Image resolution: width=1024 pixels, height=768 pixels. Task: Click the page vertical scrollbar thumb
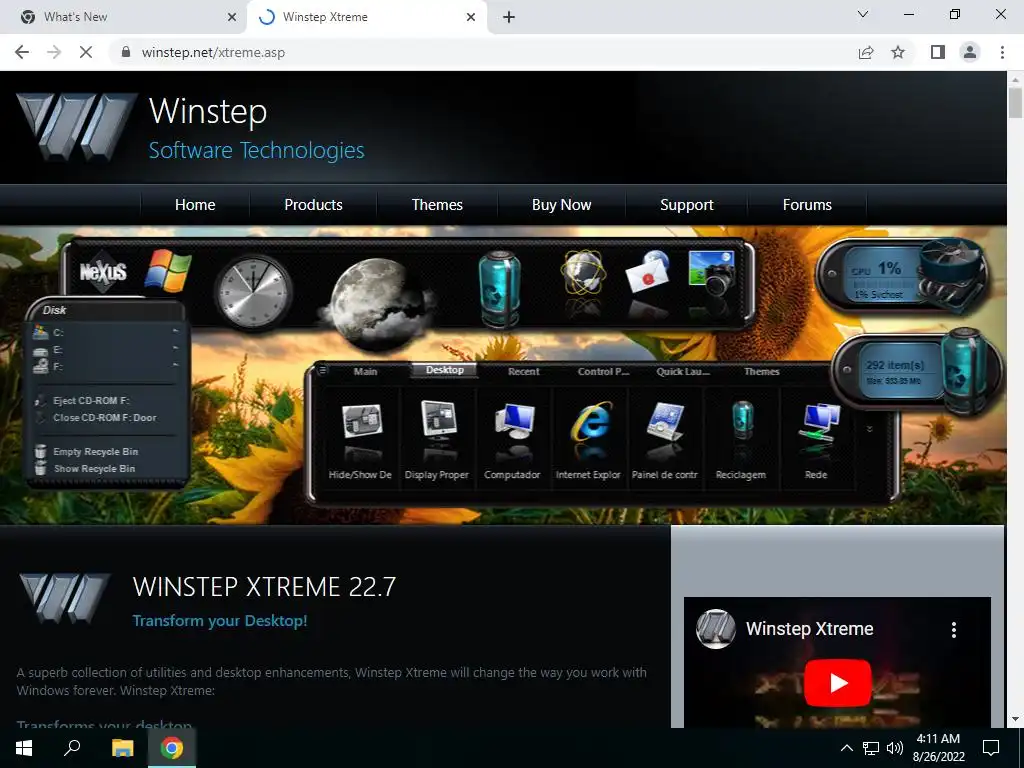(1015, 103)
